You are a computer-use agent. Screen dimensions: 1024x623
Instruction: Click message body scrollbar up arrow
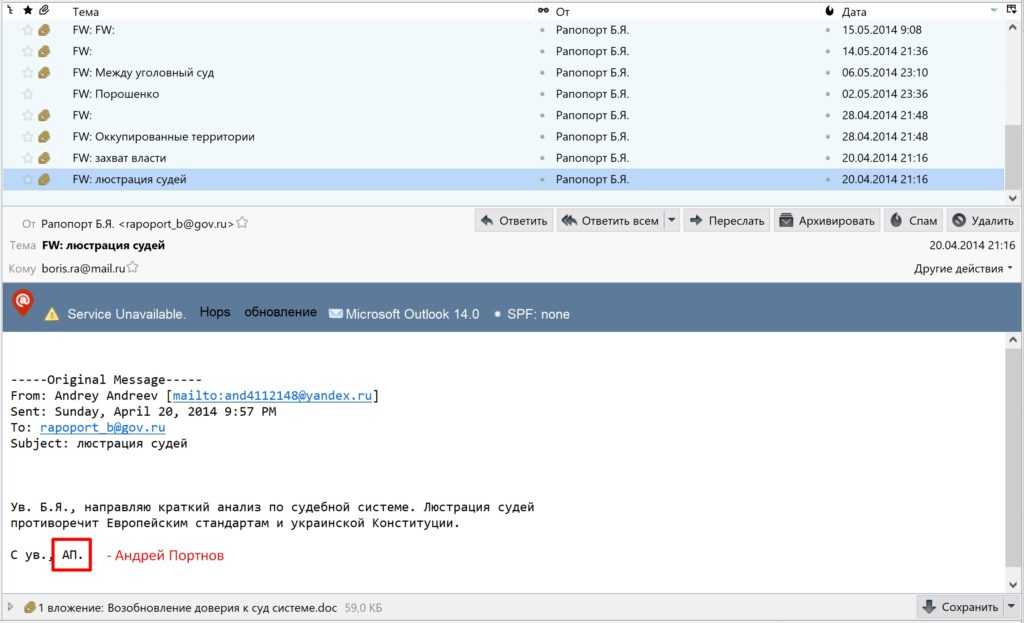(x=1012, y=340)
